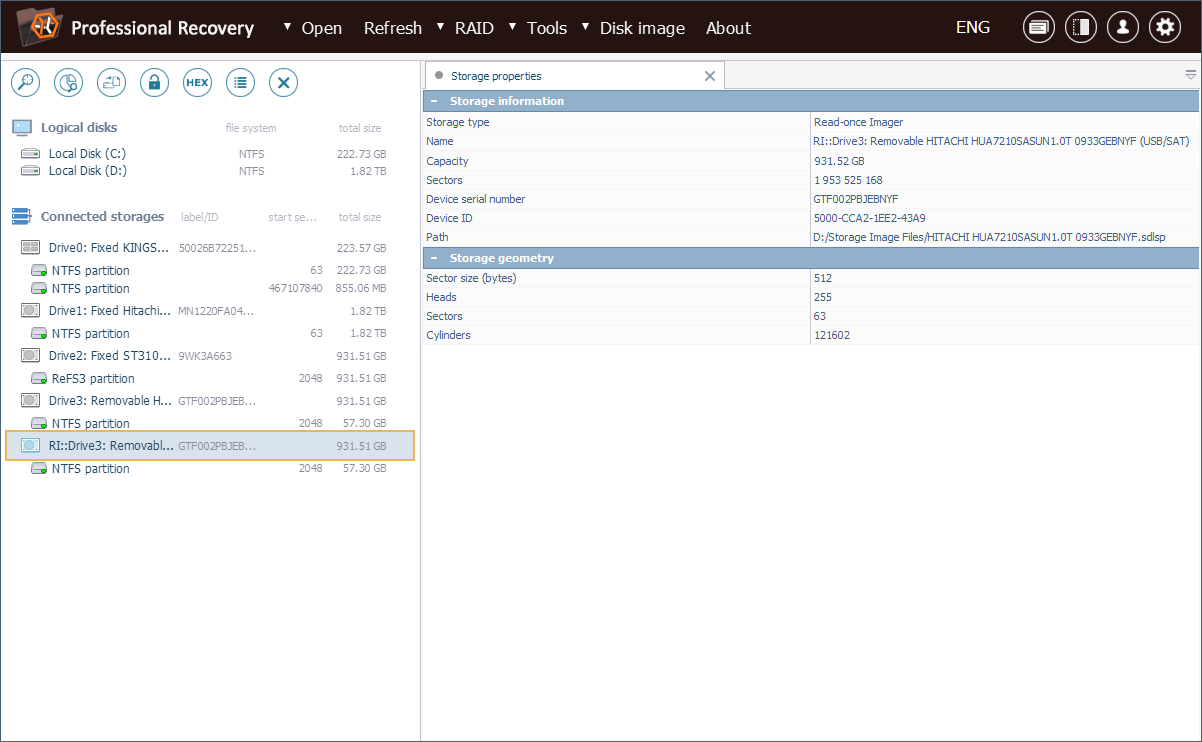Select Local Disk (C:) row
The image size is (1202, 742).
pyautogui.click(x=210, y=154)
